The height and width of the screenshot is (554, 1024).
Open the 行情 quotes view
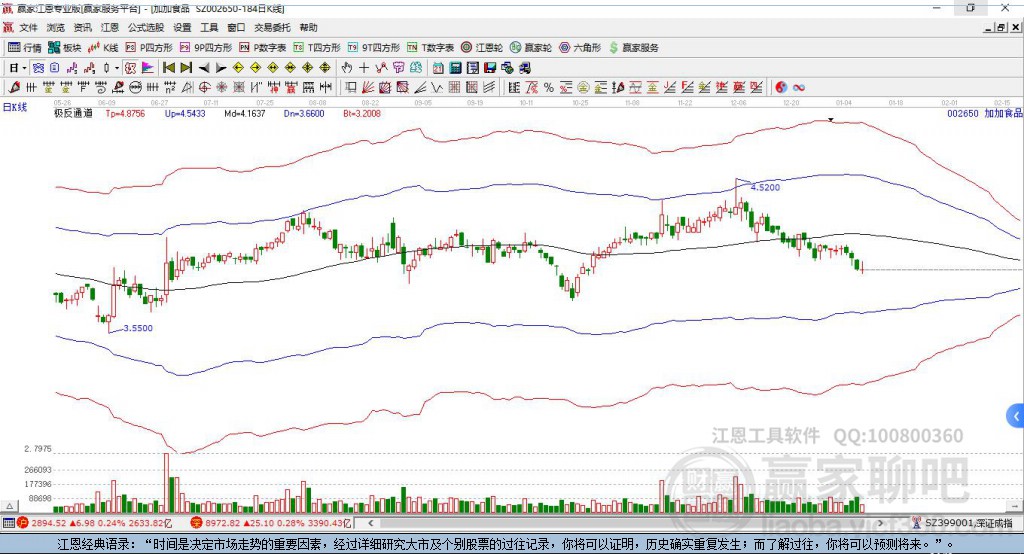coord(24,48)
